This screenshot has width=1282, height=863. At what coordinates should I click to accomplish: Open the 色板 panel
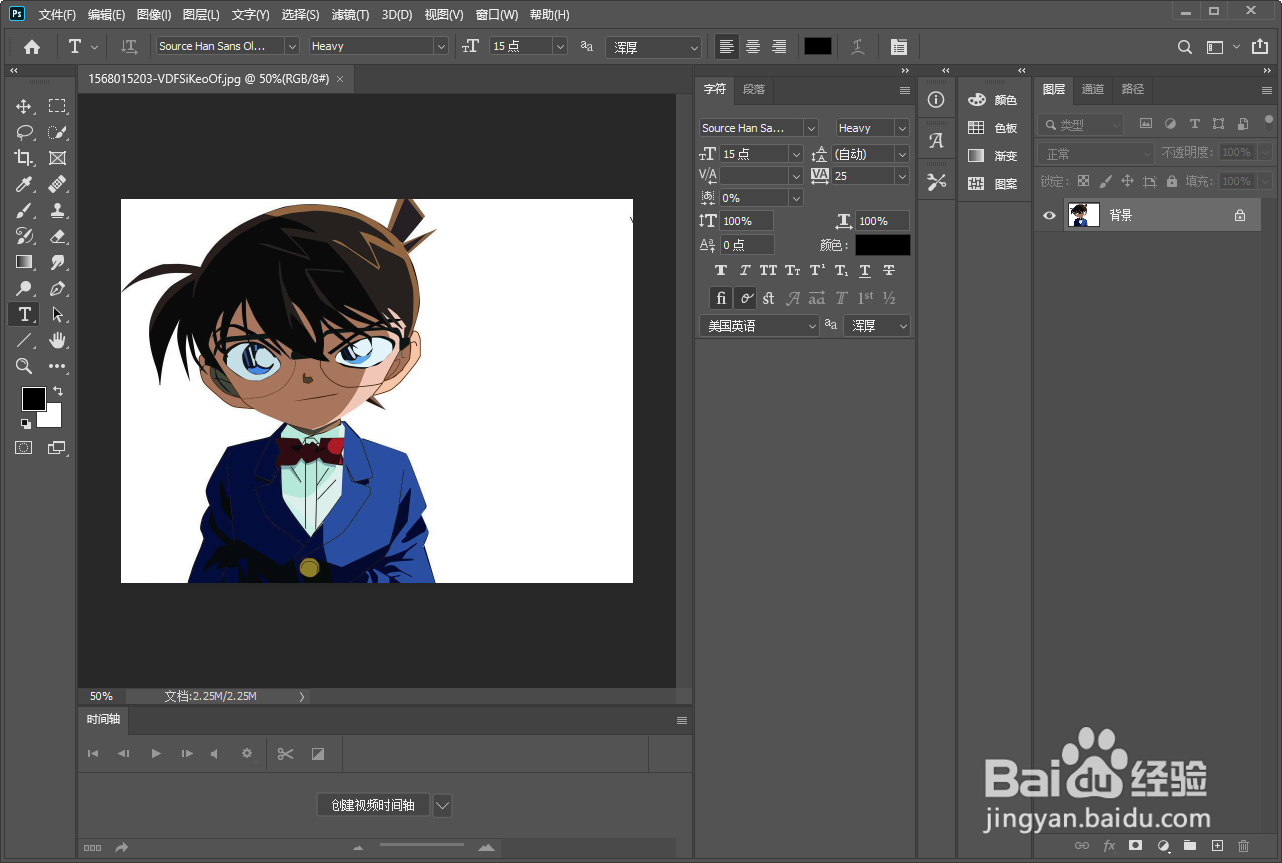[993, 128]
